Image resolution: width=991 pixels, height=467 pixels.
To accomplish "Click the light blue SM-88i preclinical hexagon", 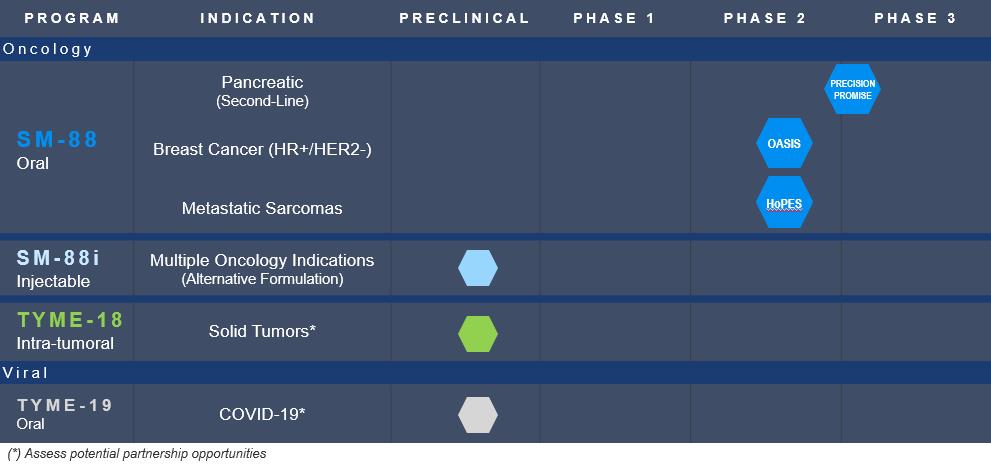I will [x=478, y=268].
